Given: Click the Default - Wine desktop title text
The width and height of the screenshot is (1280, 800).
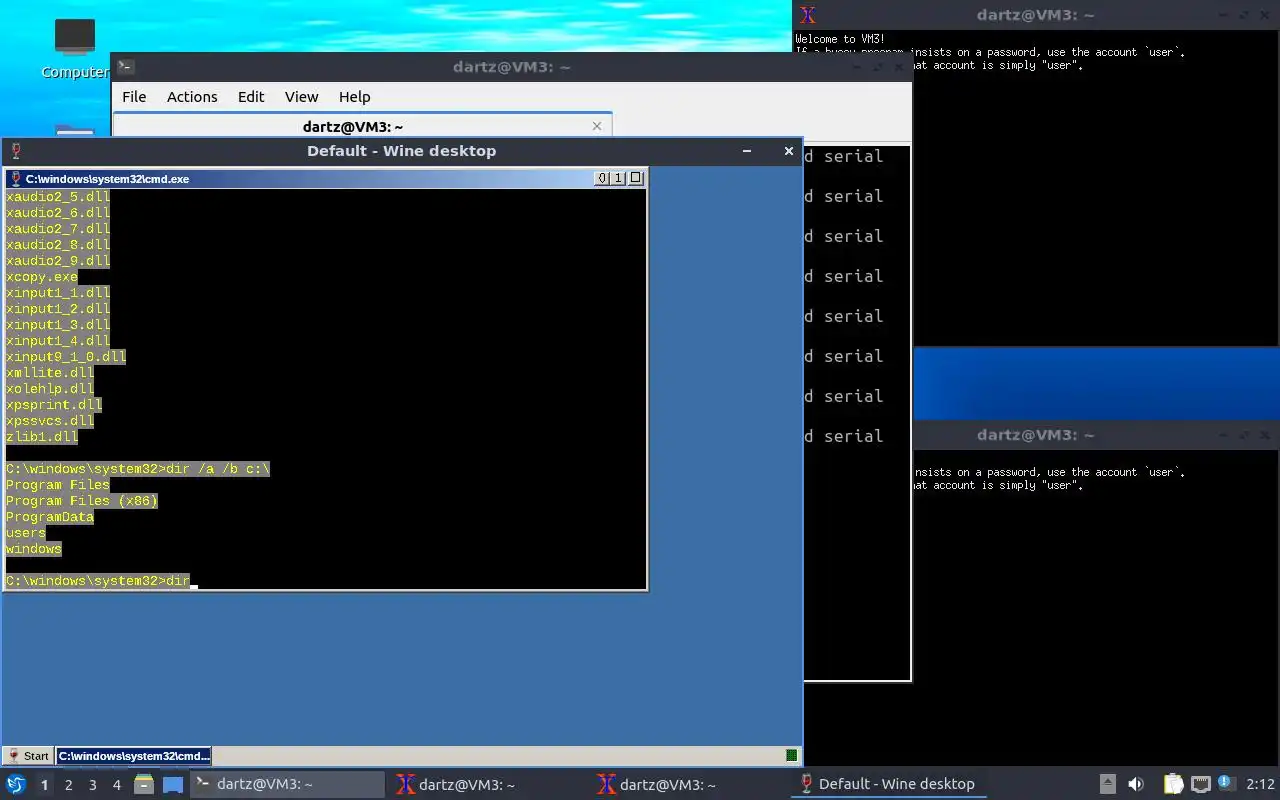Looking at the screenshot, I should click(401, 151).
